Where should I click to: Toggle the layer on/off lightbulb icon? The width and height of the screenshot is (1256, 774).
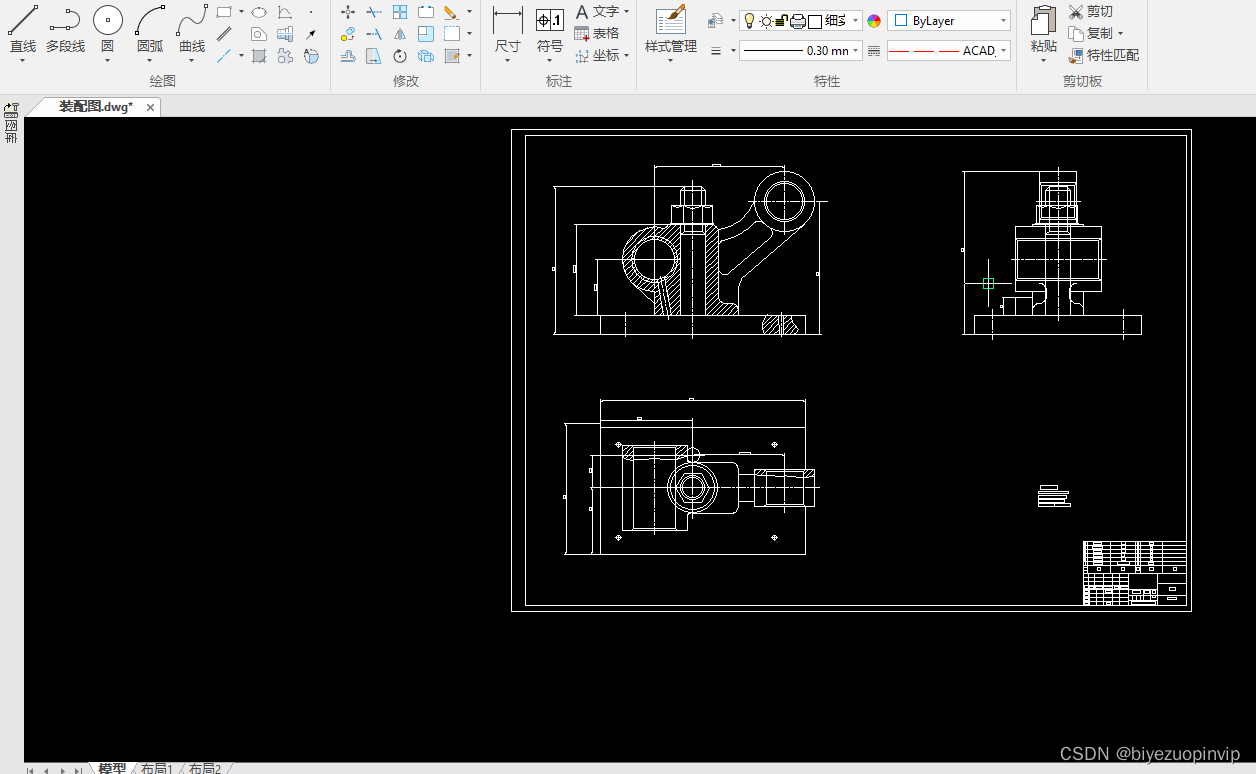tap(749, 21)
